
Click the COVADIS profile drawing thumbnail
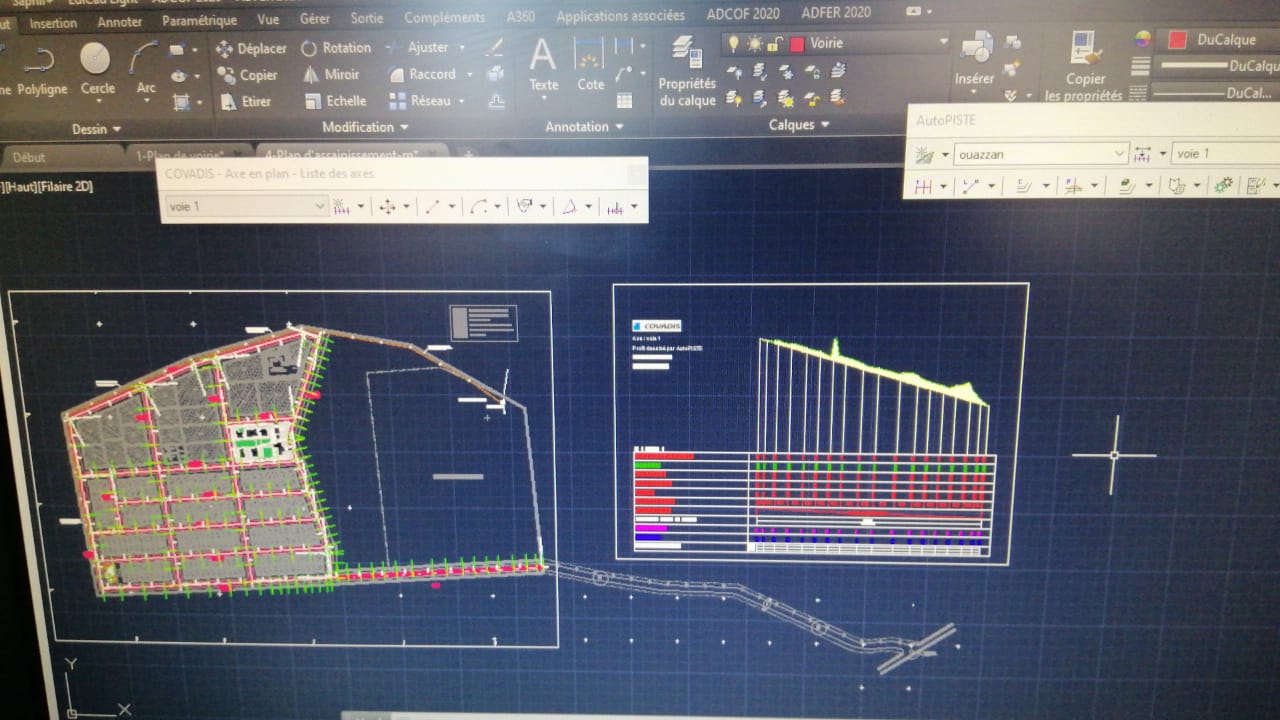[x=820, y=424]
